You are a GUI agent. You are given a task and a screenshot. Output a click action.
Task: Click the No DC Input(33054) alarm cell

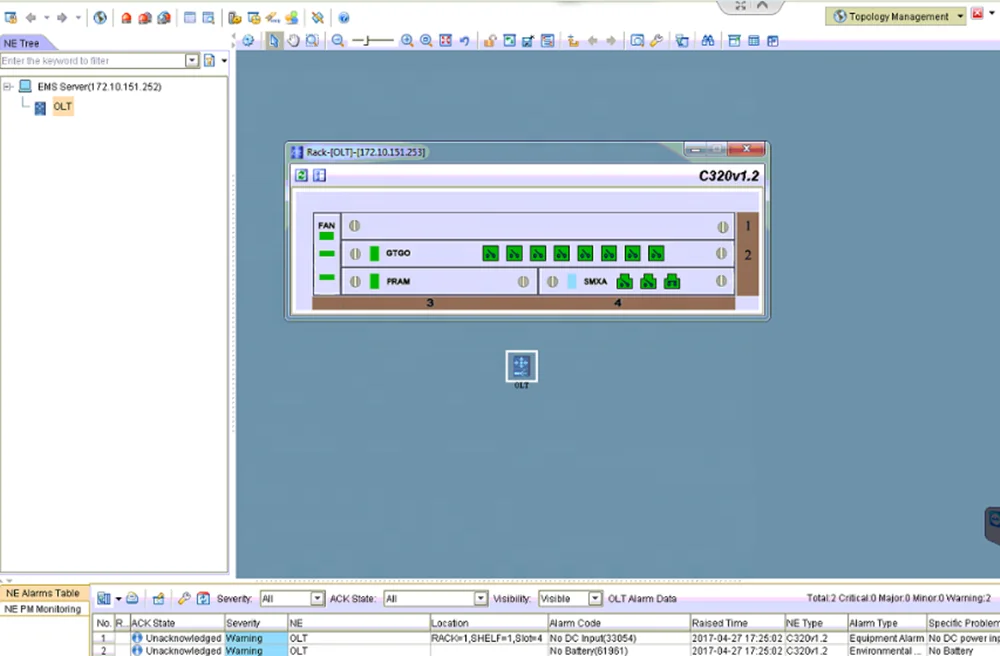coord(618,638)
